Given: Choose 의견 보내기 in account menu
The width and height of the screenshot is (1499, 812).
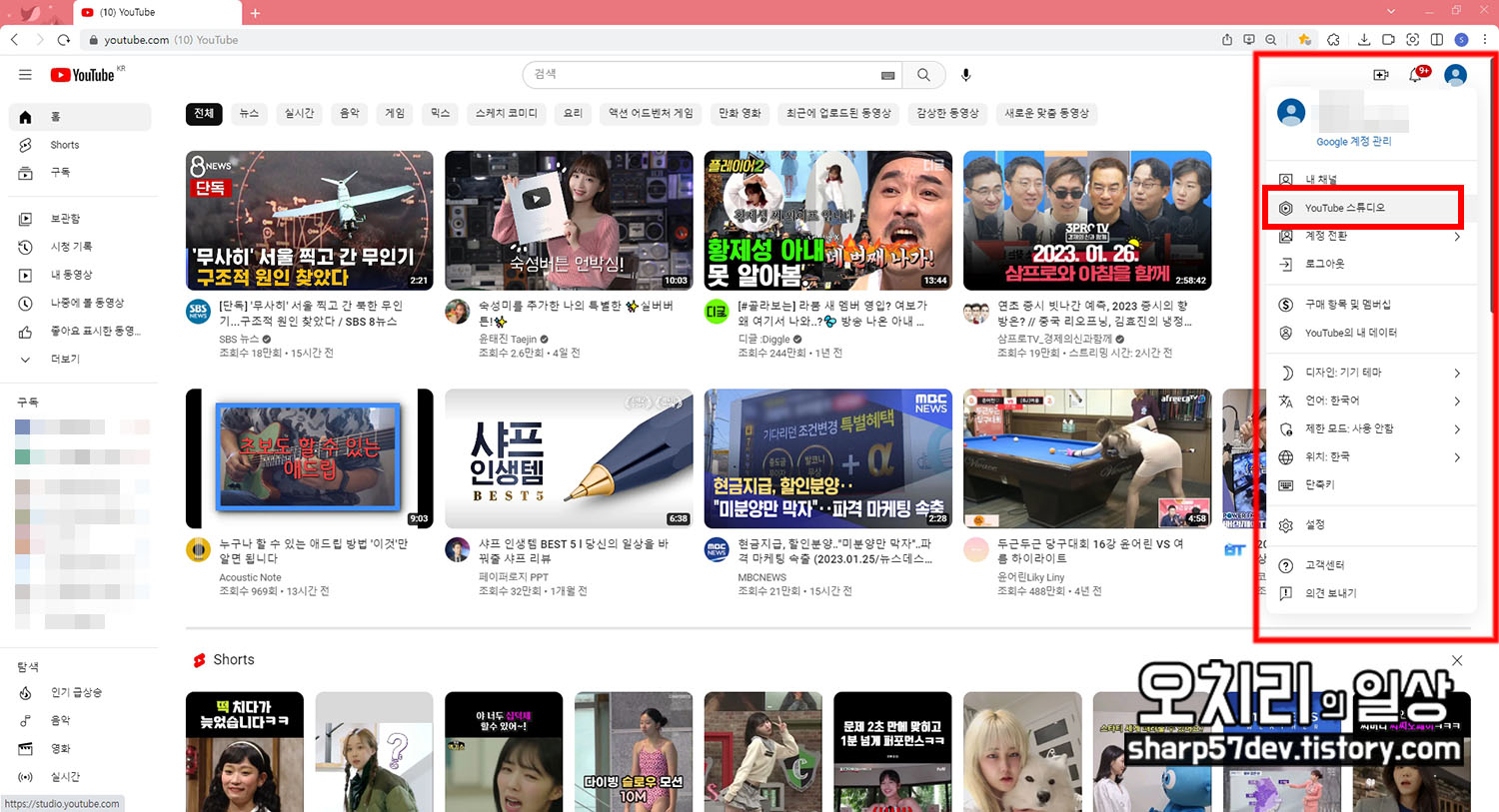Looking at the screenshot, I should pyautogui.click(x=1371, y=593).
